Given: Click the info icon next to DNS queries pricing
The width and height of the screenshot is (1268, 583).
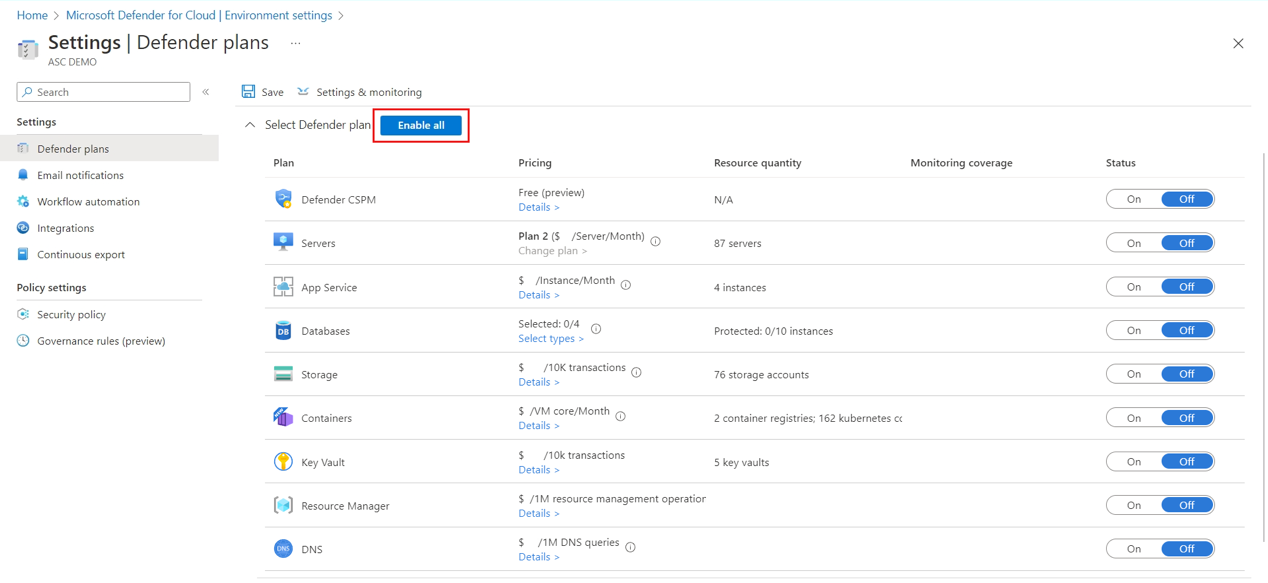Looking at the screenshot, I should (x=630, y=547).
